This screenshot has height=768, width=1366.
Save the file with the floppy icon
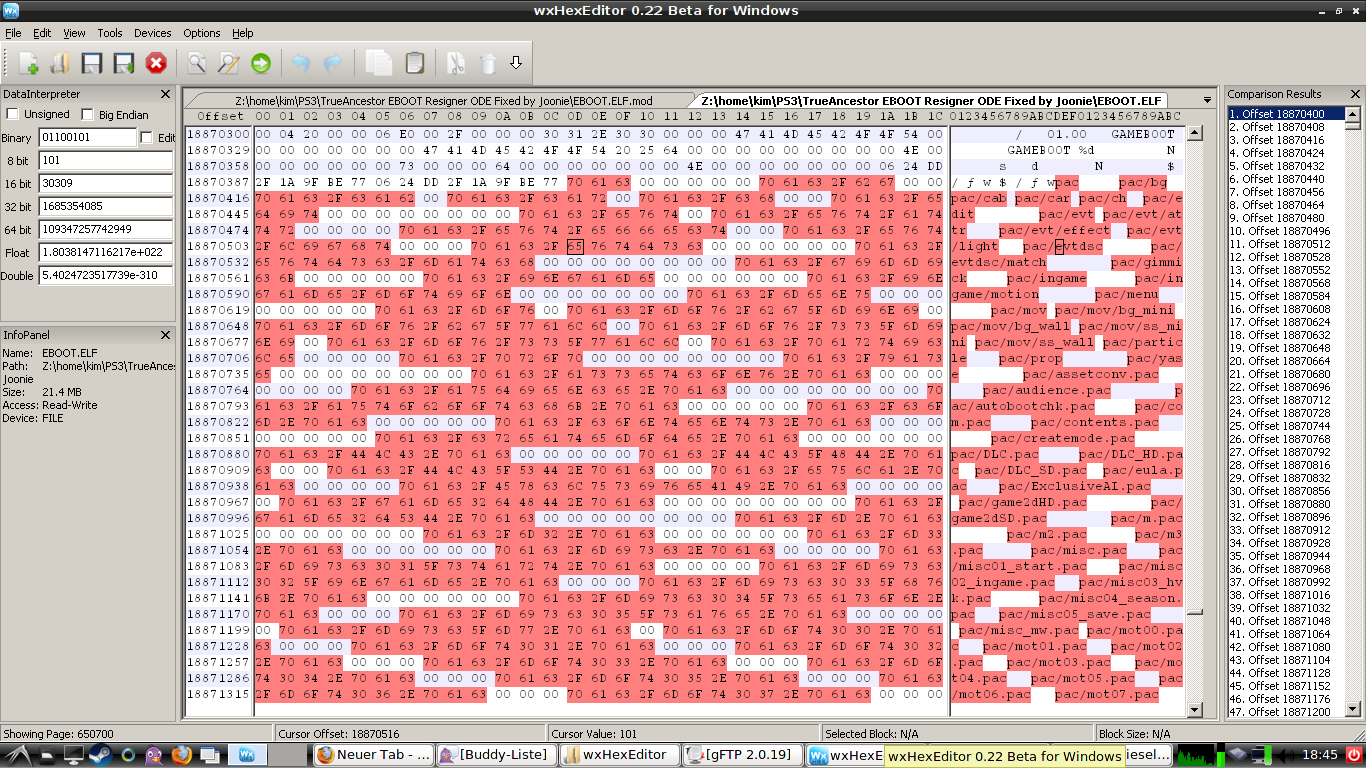pyautogui.click(x=92, y=64)
